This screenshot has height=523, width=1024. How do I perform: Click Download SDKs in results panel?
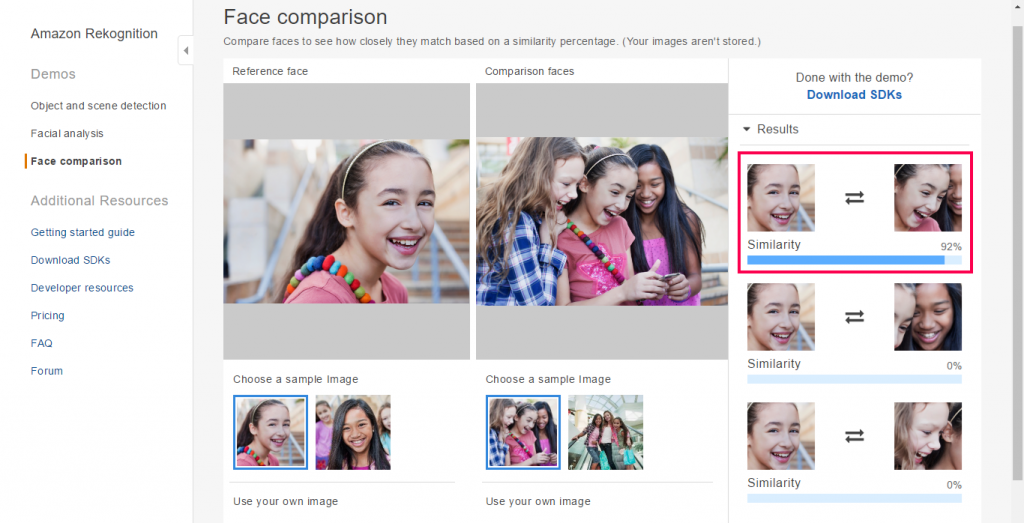click(x=854, y=95)
